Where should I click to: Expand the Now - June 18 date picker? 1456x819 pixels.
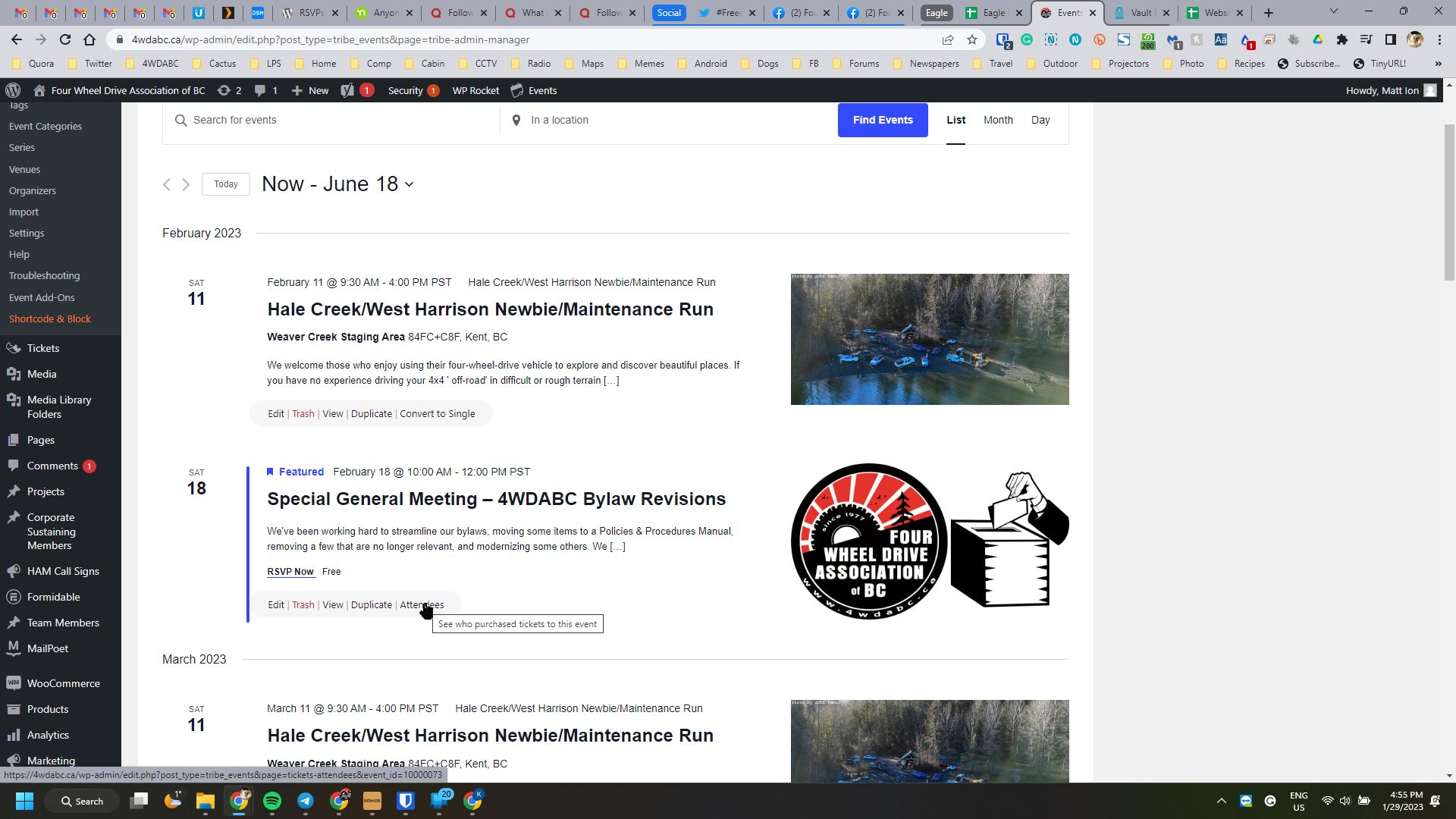(x=337, y=184)
